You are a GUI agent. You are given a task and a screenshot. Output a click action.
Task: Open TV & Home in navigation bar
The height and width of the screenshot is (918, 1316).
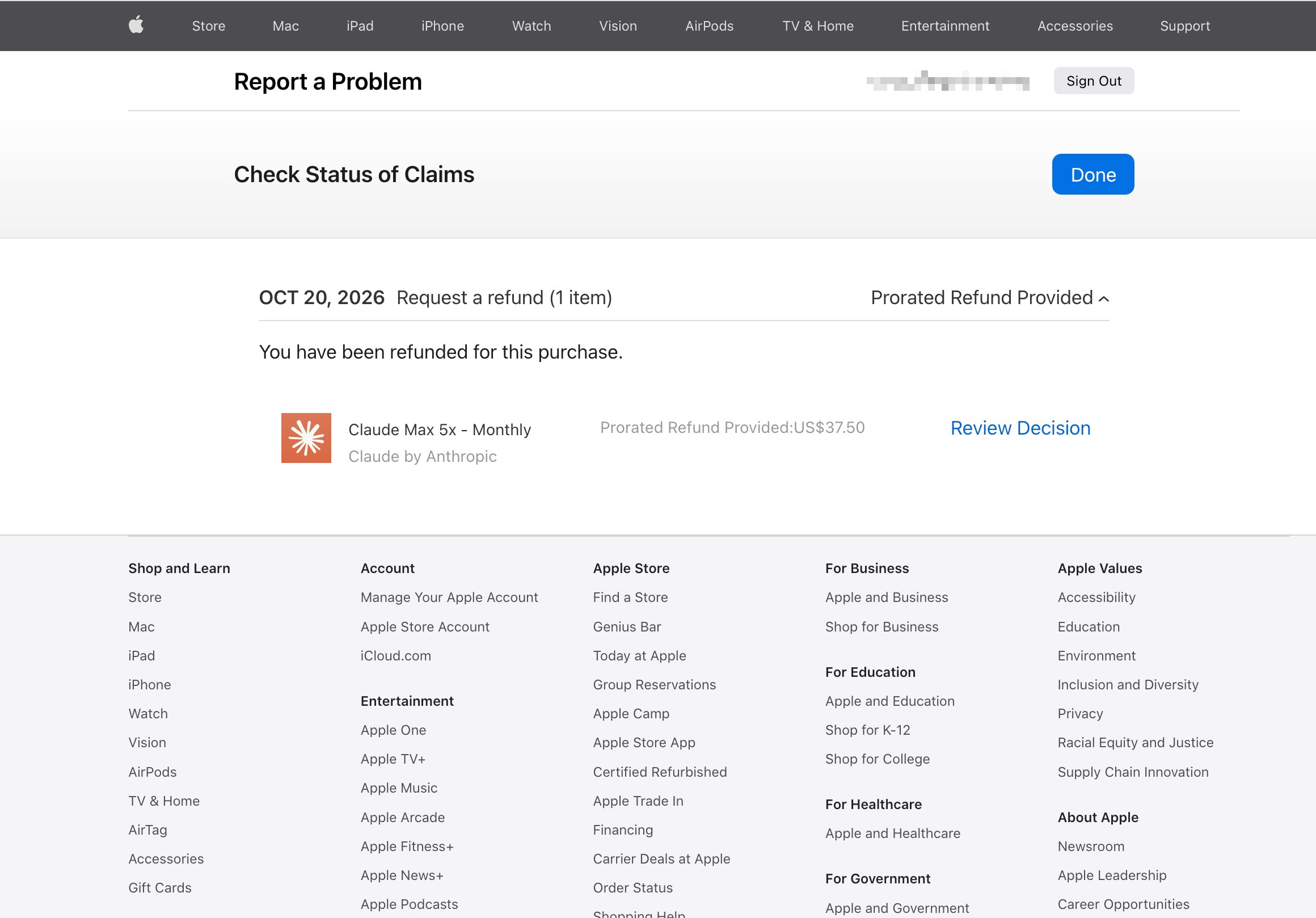(818, 26)
